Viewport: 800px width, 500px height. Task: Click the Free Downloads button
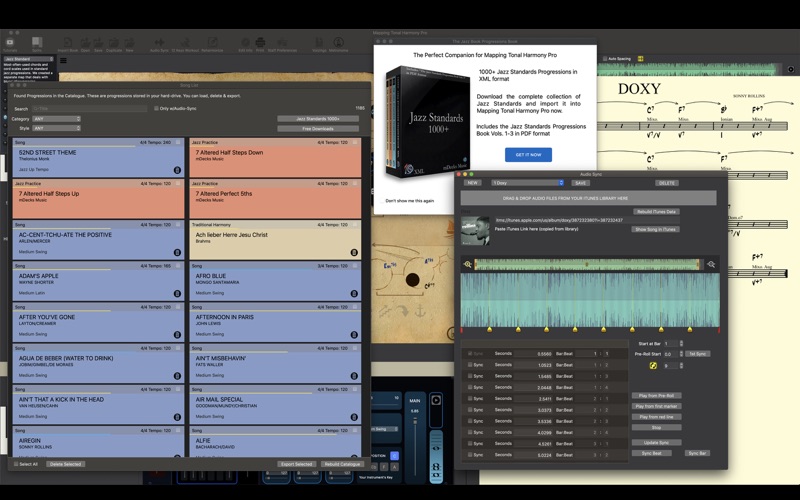318,129
